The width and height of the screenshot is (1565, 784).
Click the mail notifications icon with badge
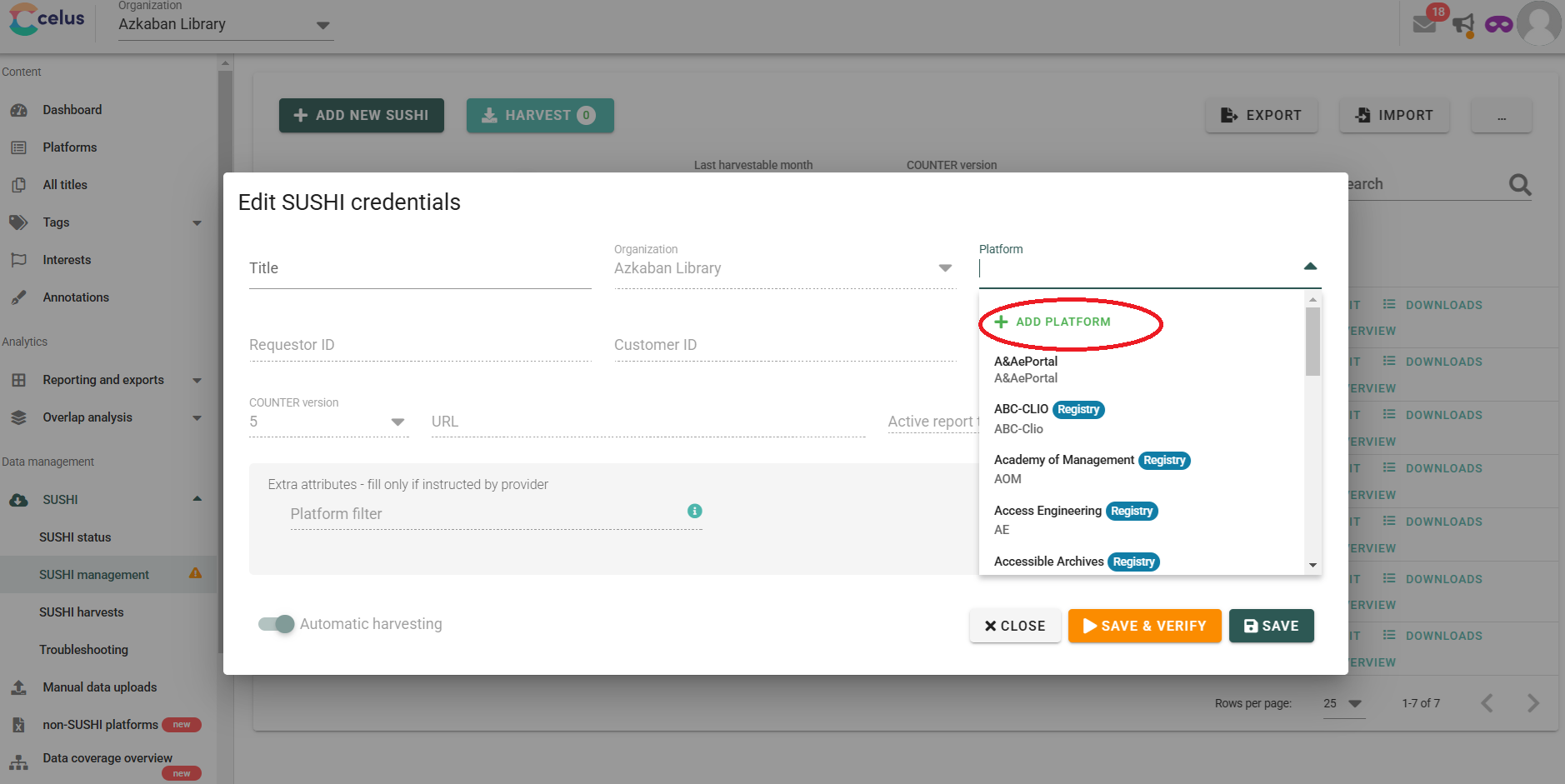click(x=1427, y=22)
